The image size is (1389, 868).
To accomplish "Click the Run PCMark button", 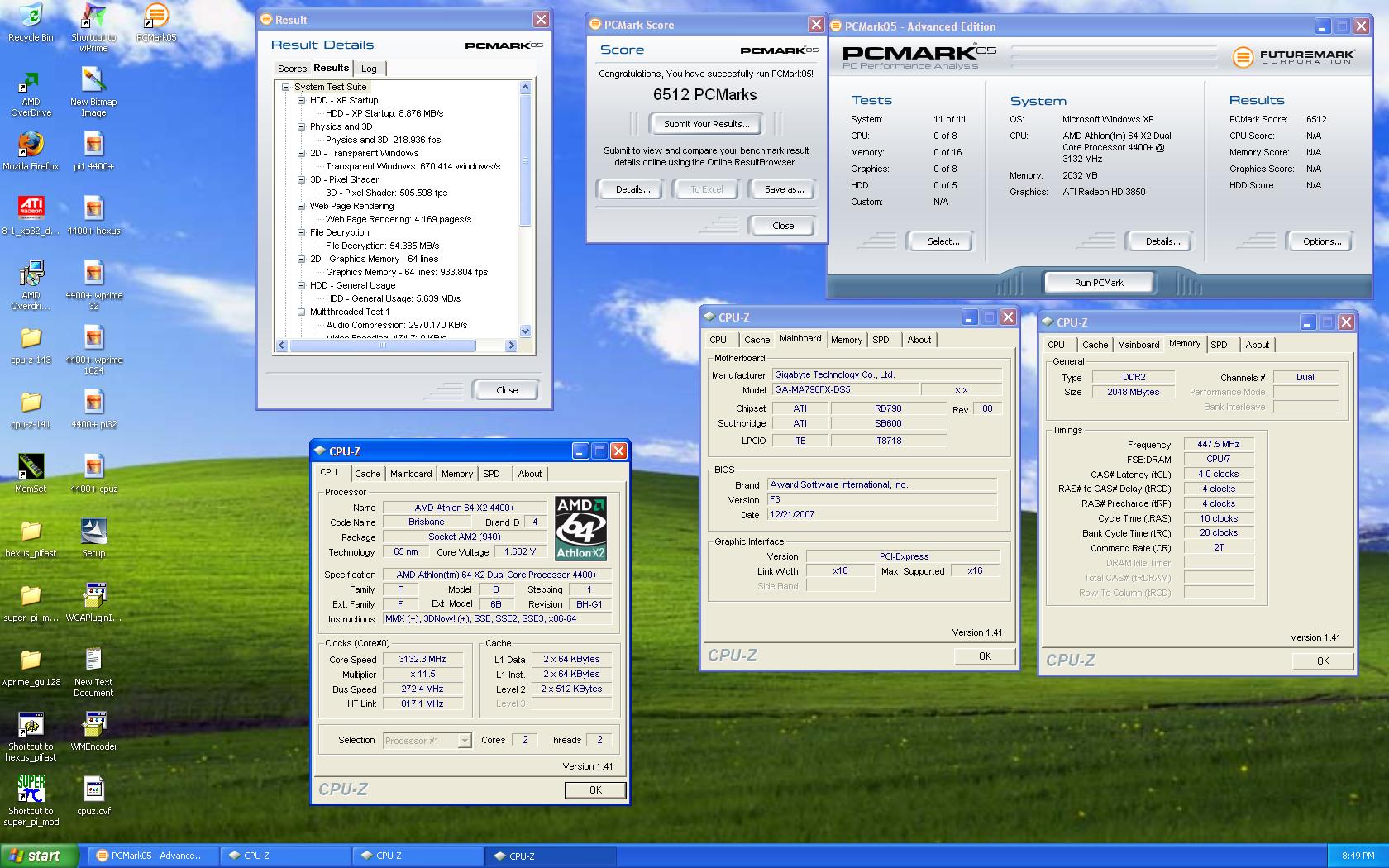I will [1099, 283].
